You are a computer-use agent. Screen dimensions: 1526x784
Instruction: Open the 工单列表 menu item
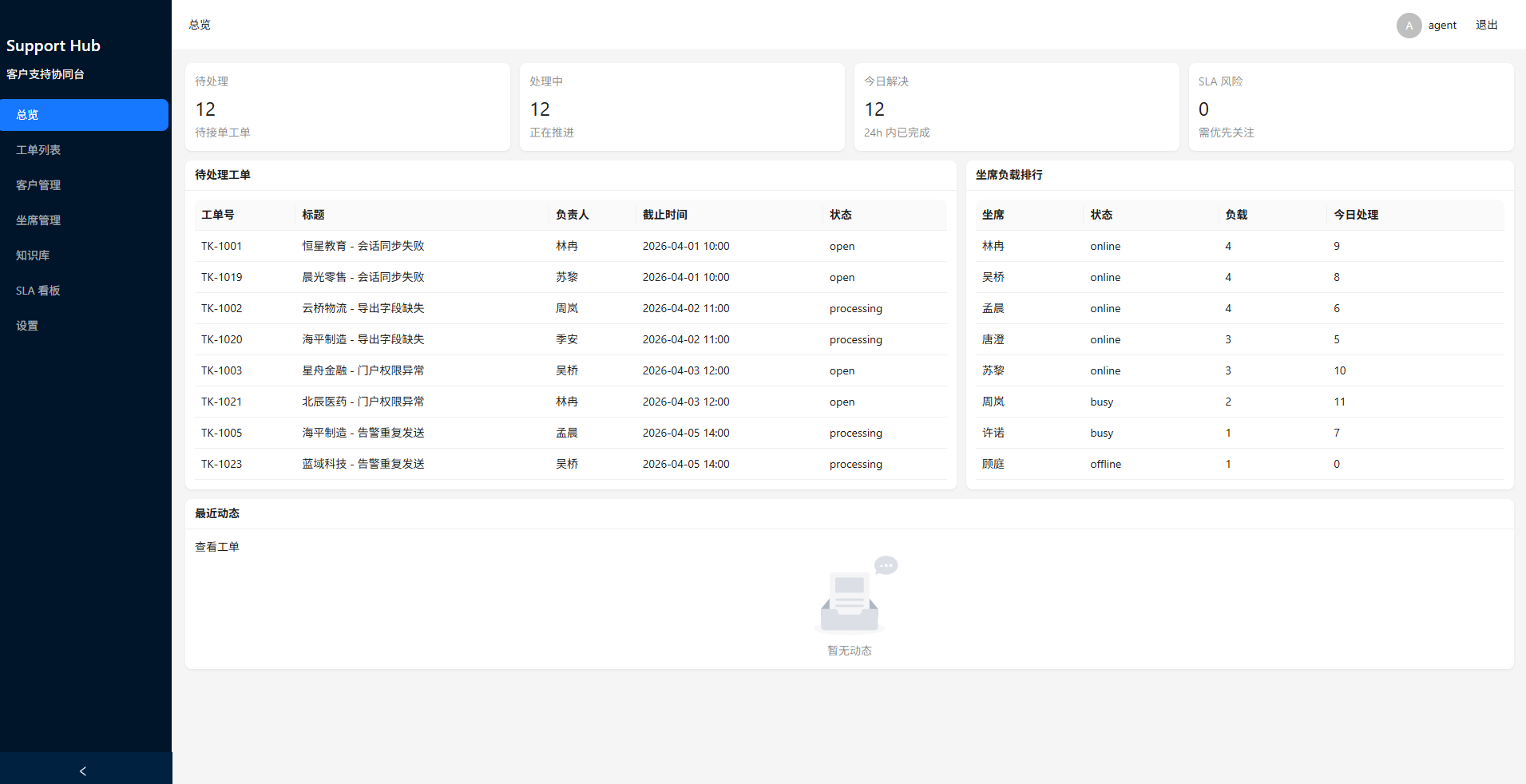click(38, 150)
